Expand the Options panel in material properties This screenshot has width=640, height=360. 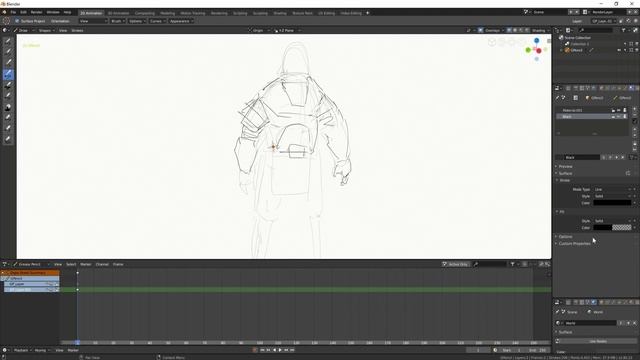(x=565, y=237)
